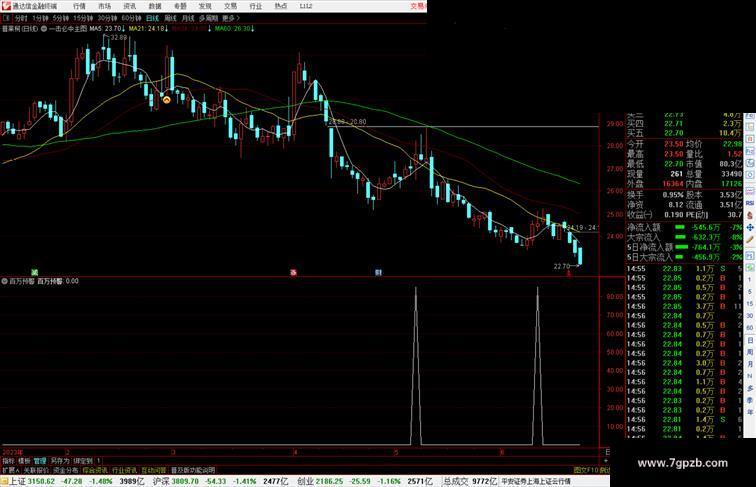Switch chart to 1分钟 period

(40, 18)
